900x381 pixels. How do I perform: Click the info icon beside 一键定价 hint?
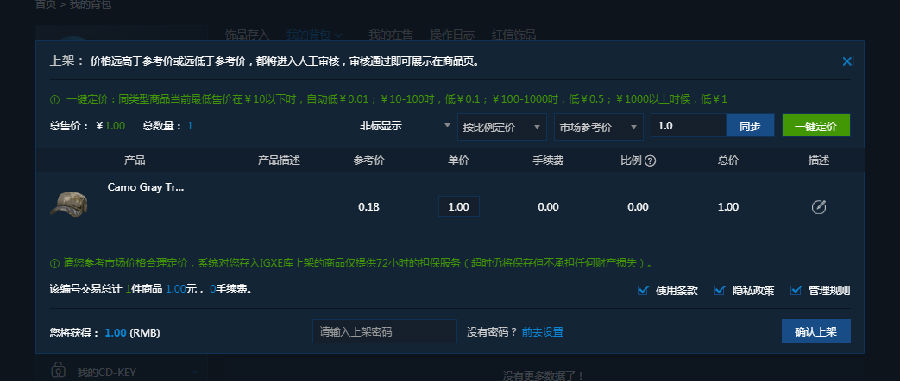click(55, 99)
